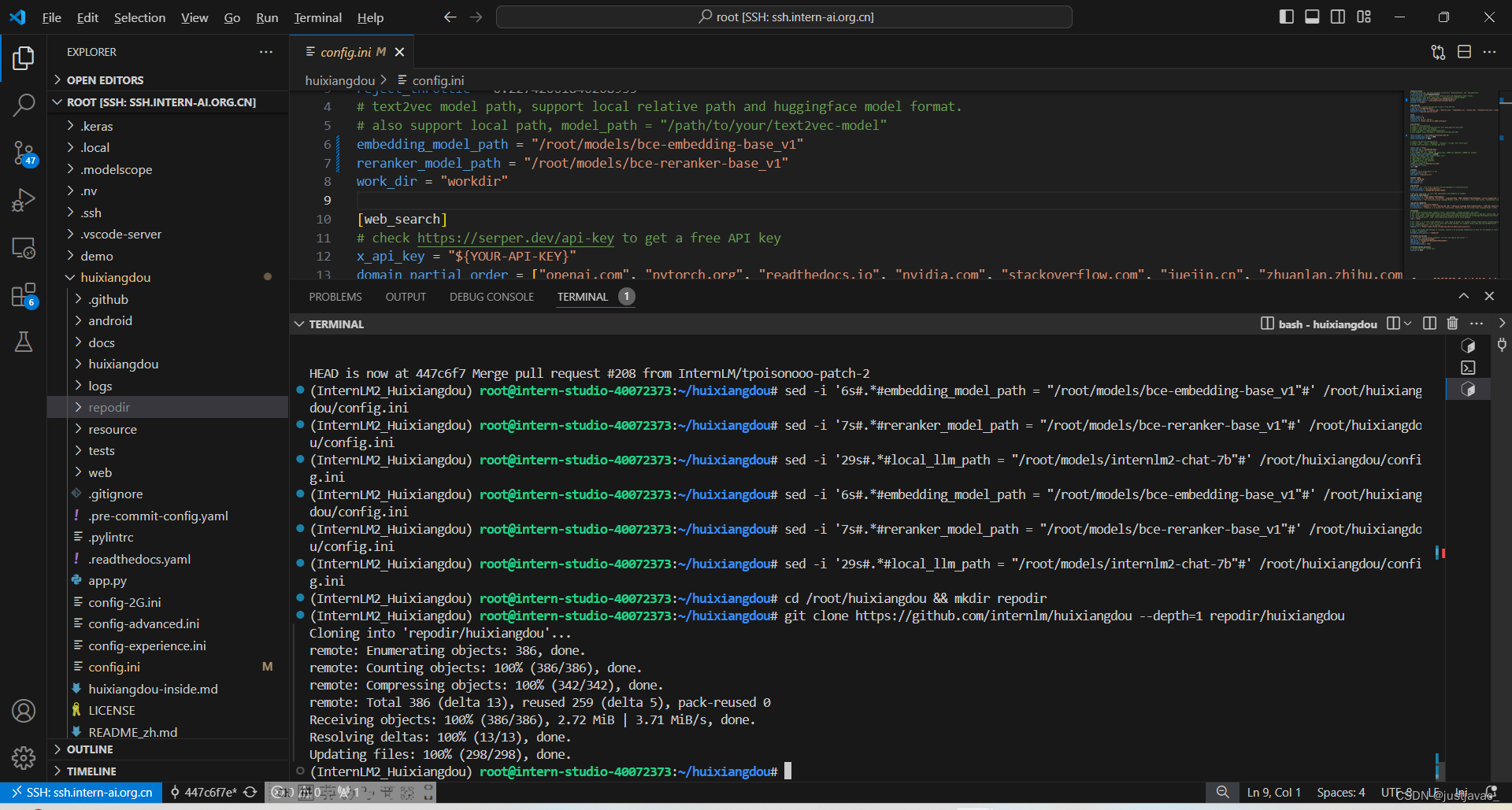Open the Selection menu

coord(139,17)
